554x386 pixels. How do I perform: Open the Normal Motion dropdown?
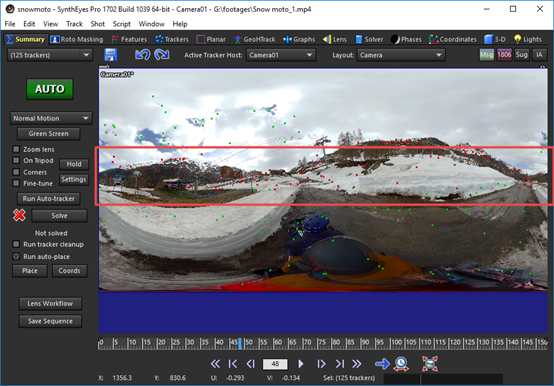(x=51, y=118)
